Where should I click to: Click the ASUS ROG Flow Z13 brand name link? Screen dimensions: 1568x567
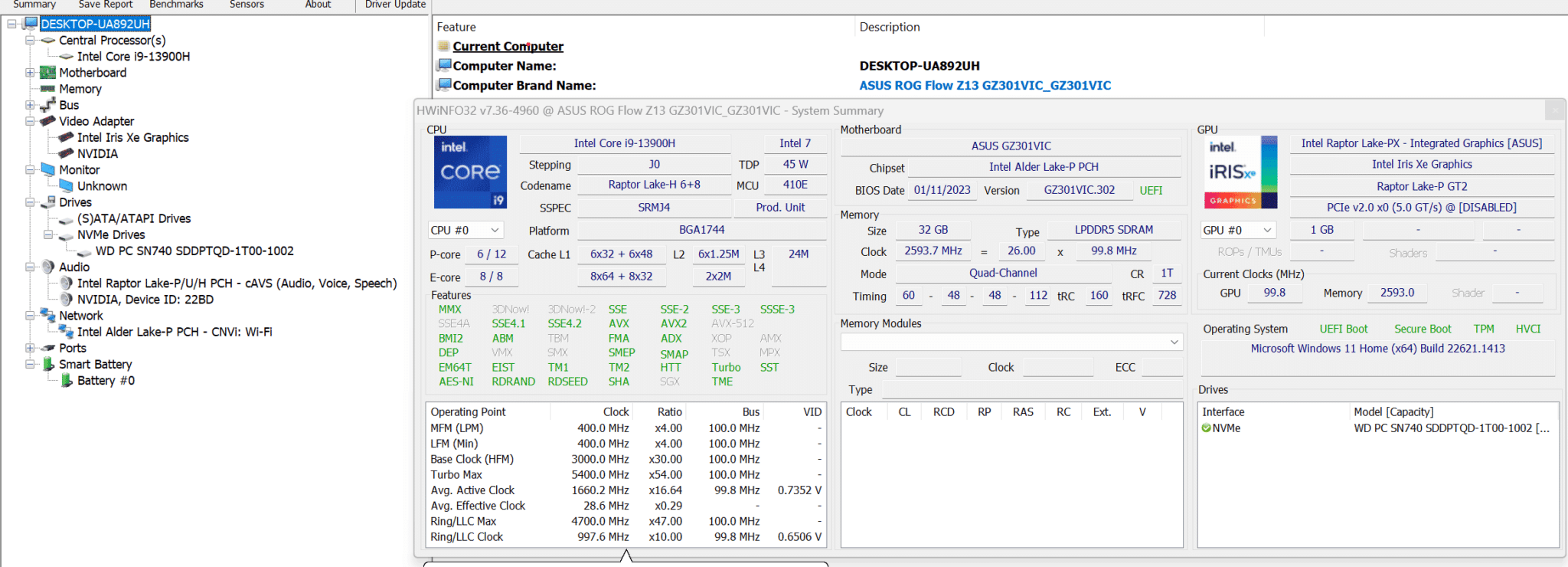tap(985, 86)
